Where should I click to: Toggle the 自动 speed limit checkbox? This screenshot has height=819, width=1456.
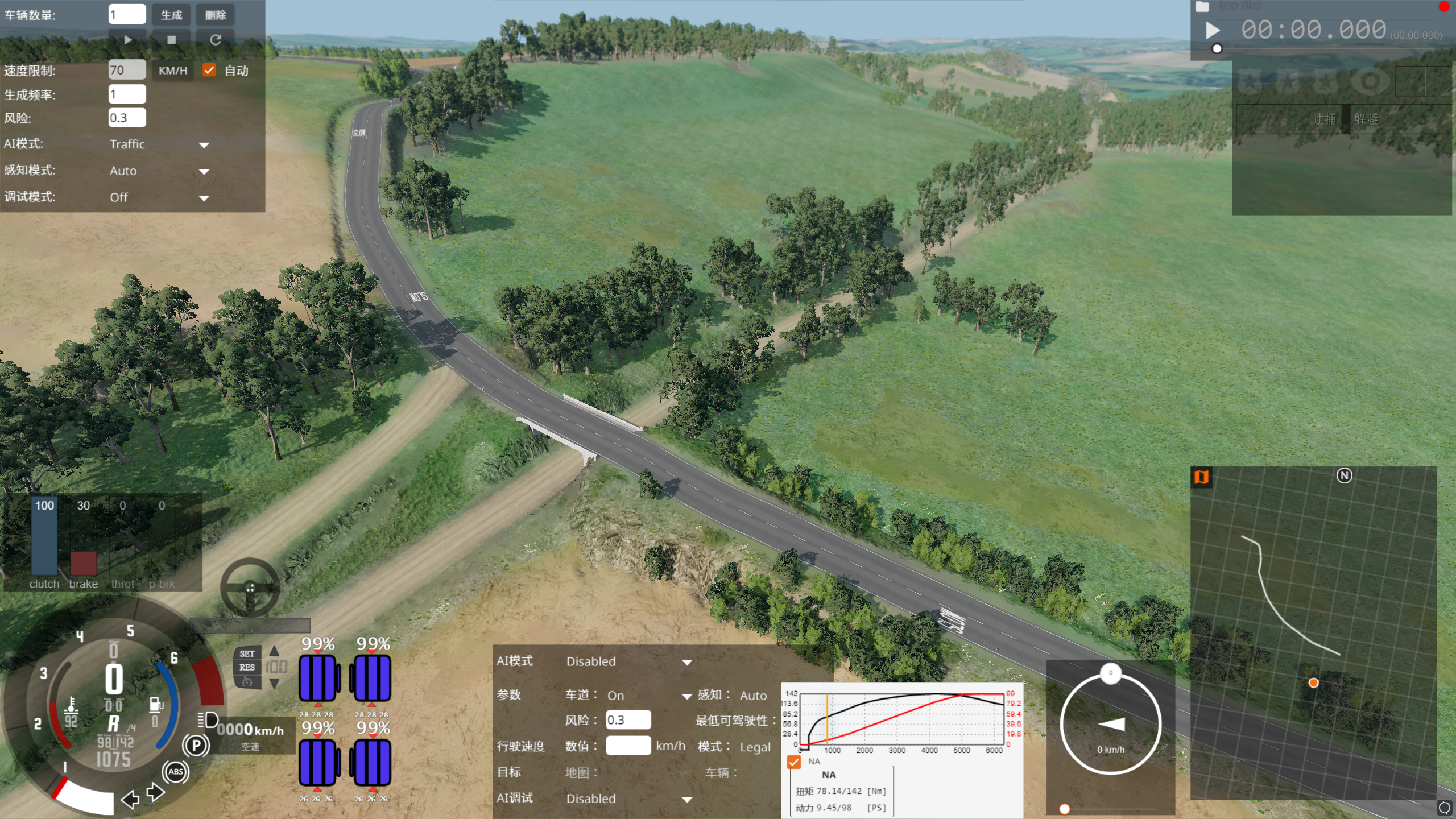point(209,70)
